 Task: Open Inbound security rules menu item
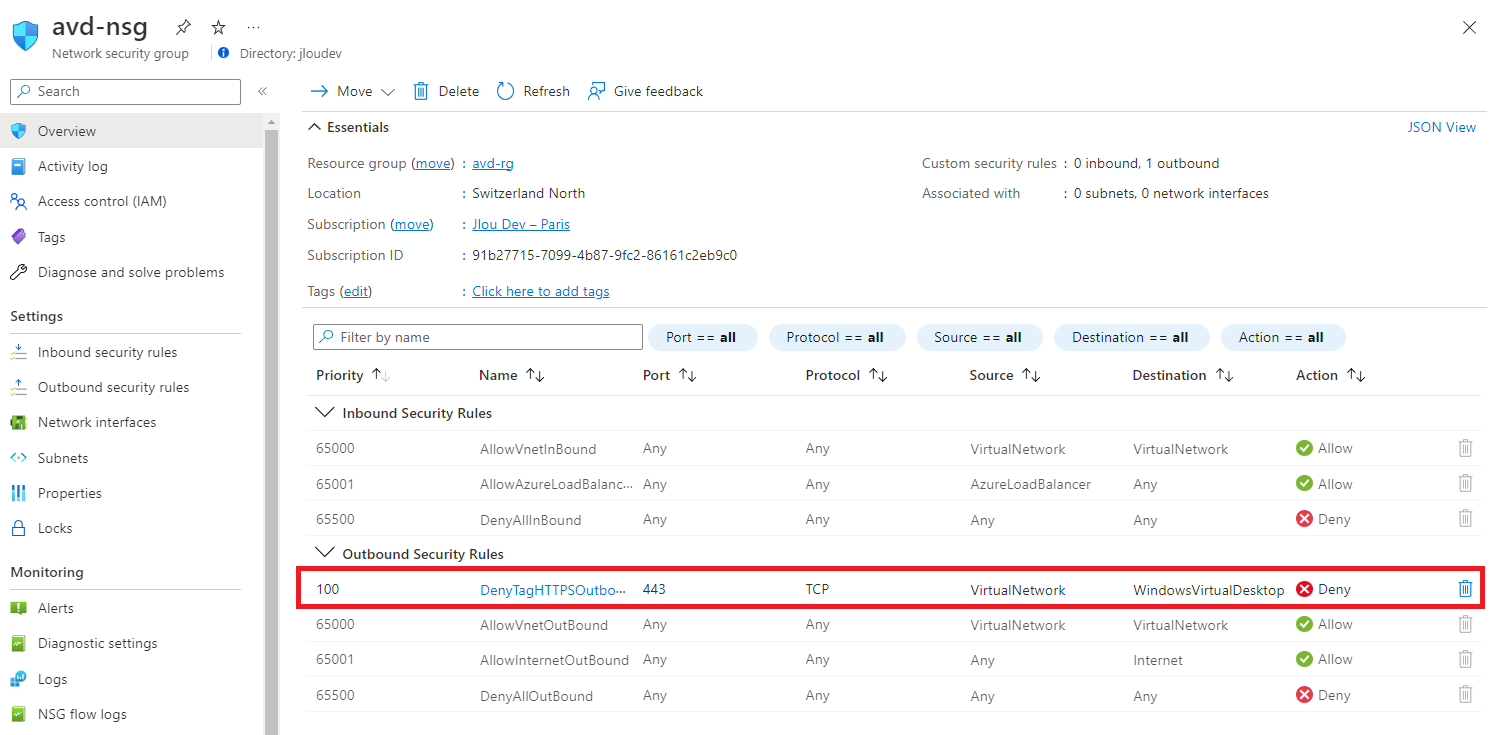107,352
